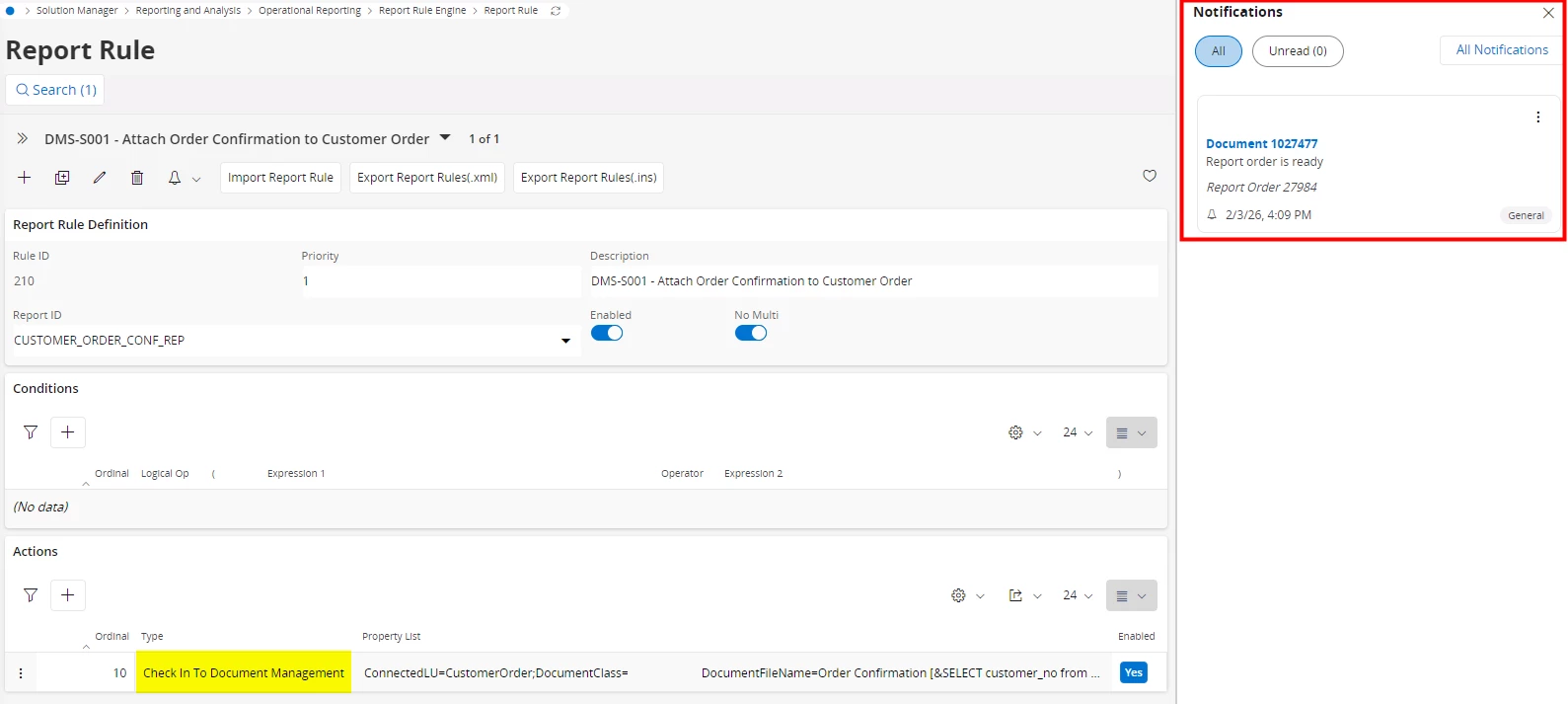Click the ConnectedLU=CustomerOrder property cell
Image resolution: width=1568 pixels, height=704 pixels.
(496, 673)
